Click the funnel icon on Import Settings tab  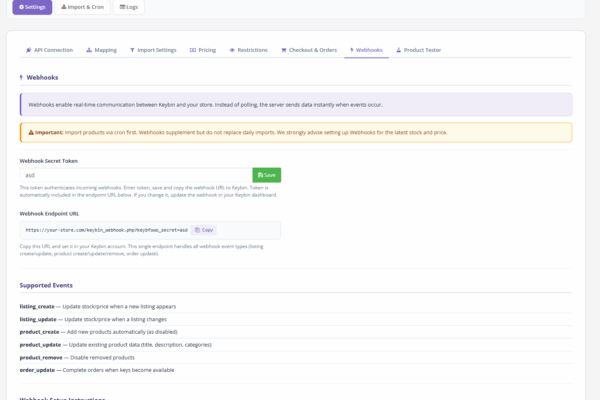click(132, 49)
